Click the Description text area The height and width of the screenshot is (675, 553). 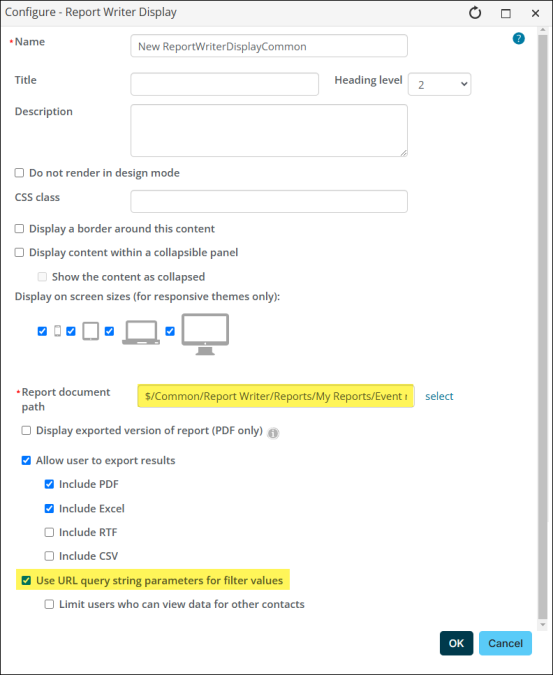tap(269, 130)
